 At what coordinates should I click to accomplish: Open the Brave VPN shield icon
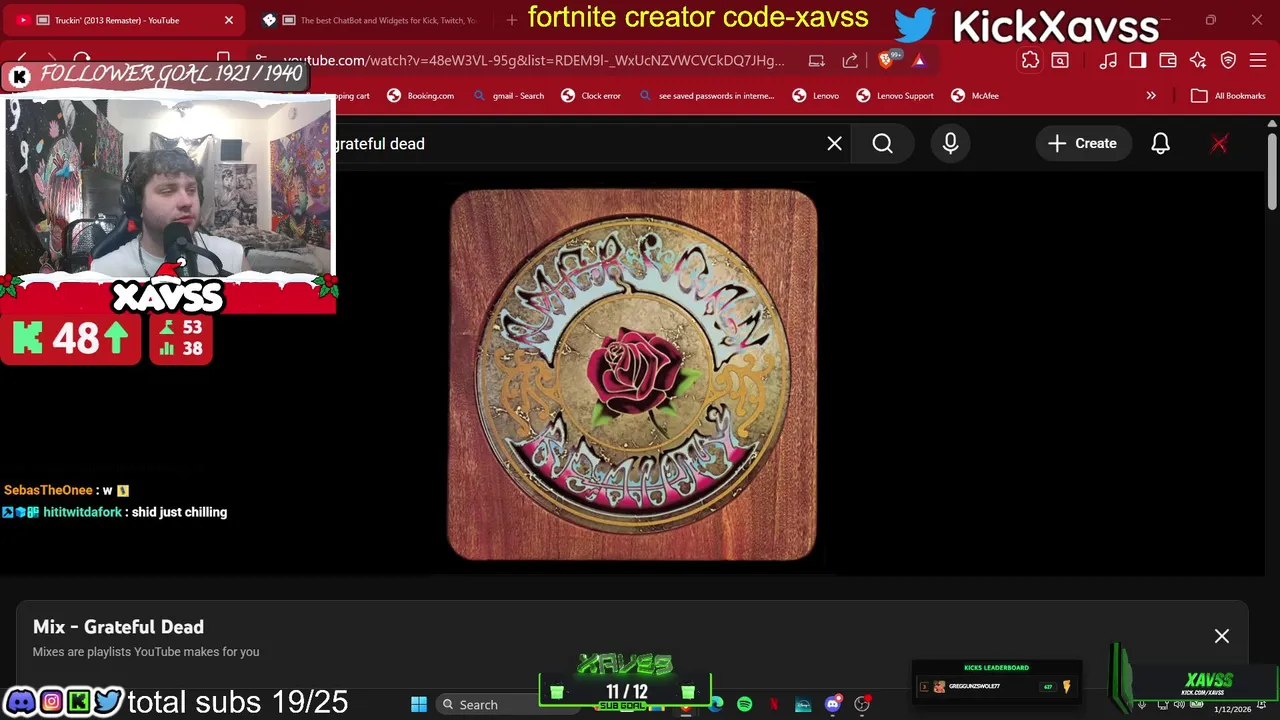tap(1228, 61)
